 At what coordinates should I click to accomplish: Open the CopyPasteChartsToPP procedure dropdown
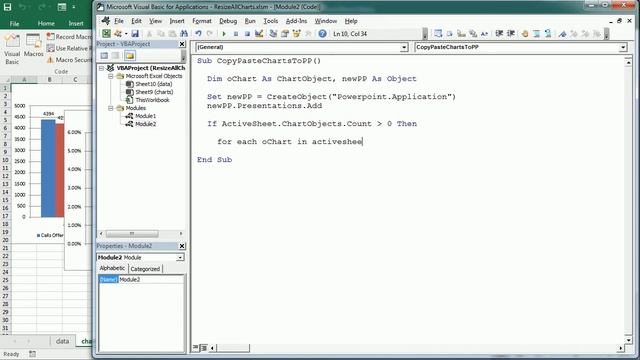pyautogui.click(x=623, y=47)
